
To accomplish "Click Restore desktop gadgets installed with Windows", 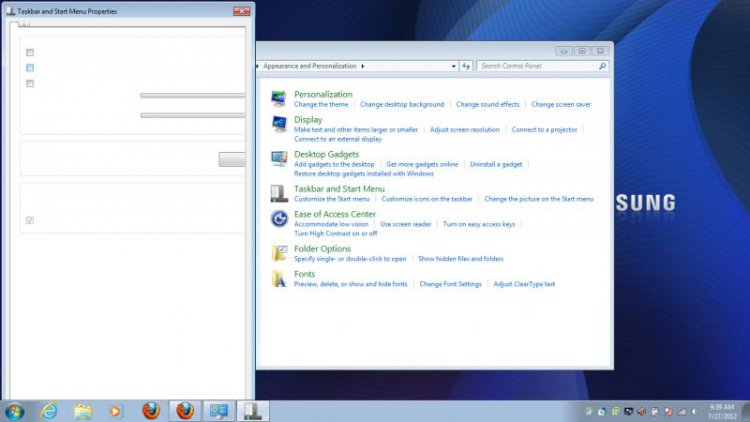I will 364,174.
